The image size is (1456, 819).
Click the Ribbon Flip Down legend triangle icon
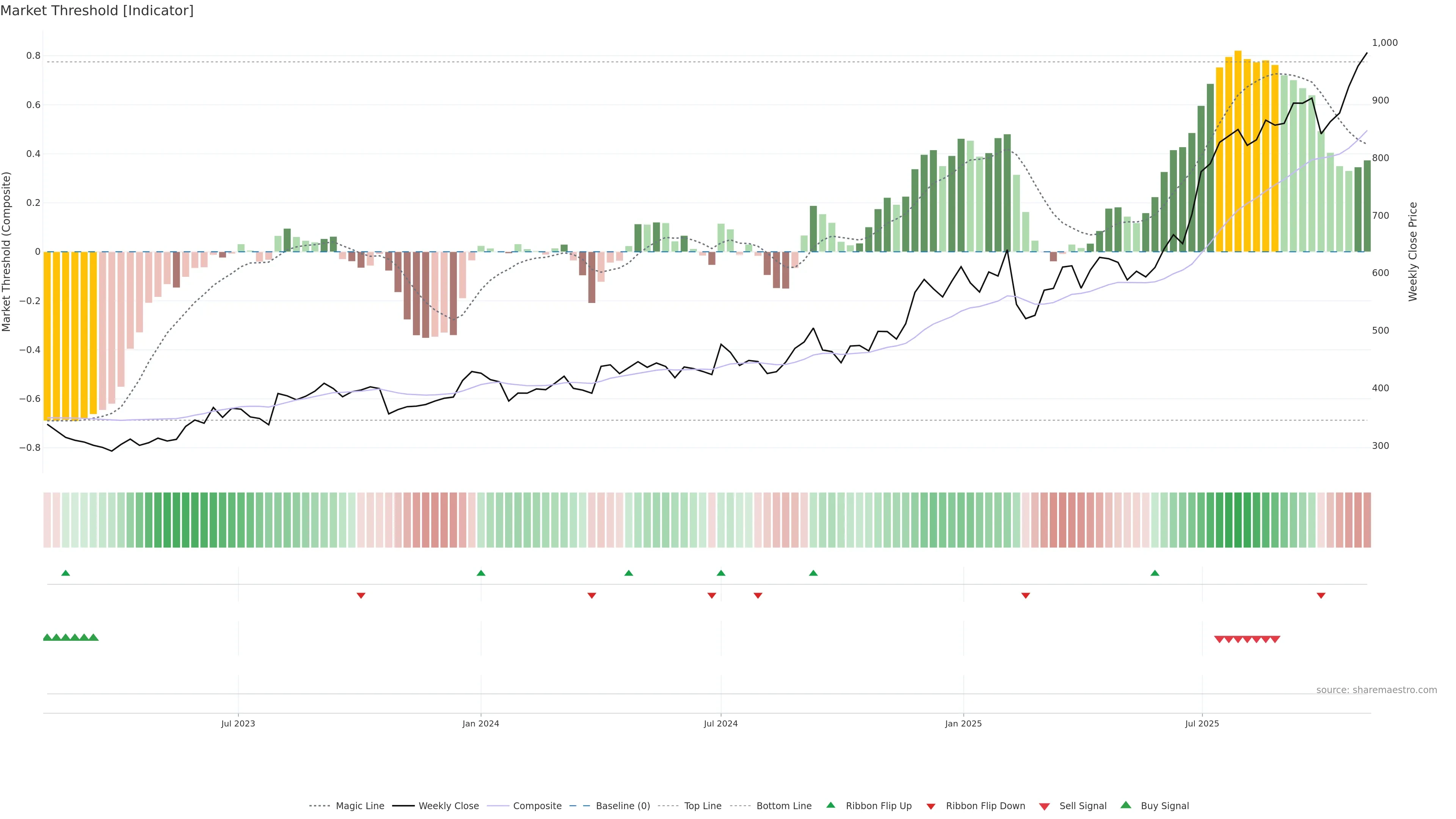tap(931, 806)
